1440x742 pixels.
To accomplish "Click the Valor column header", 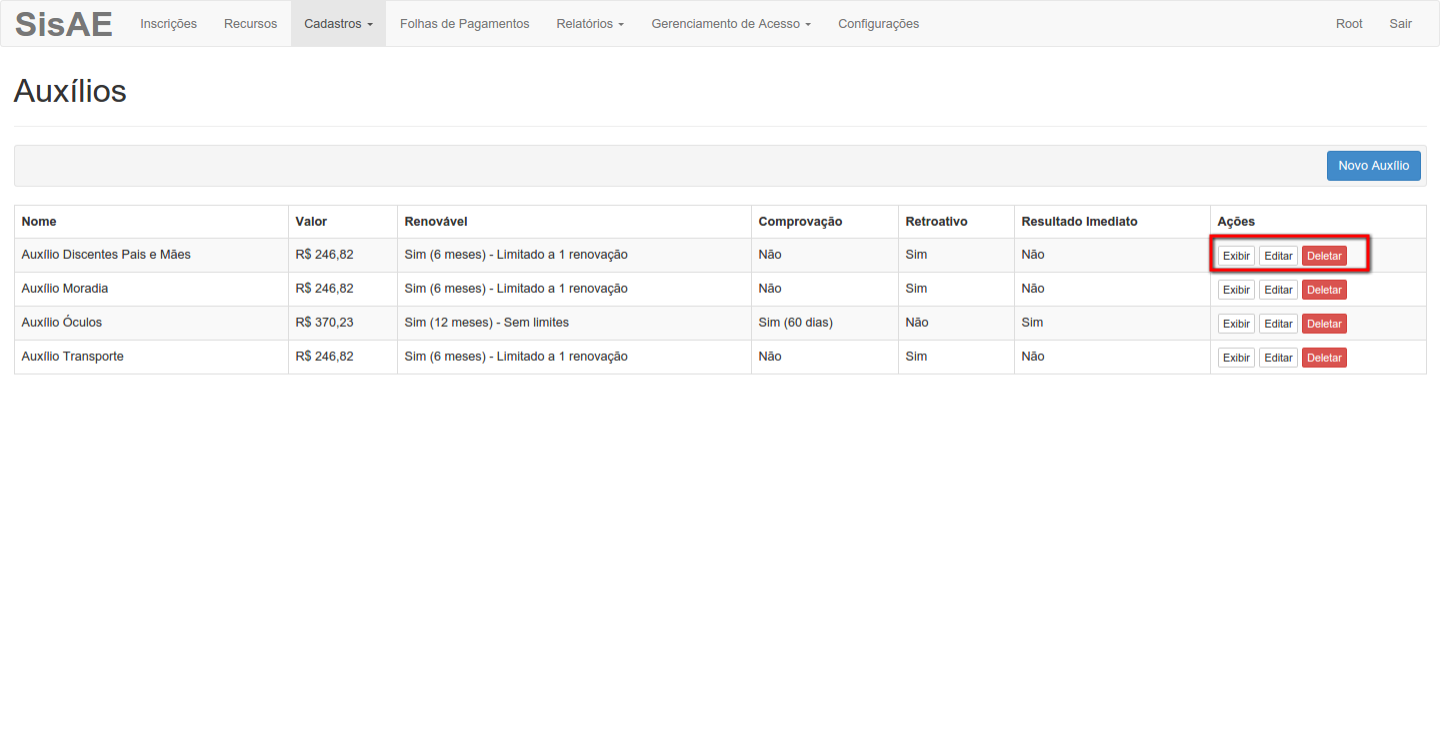I will 343,222.
